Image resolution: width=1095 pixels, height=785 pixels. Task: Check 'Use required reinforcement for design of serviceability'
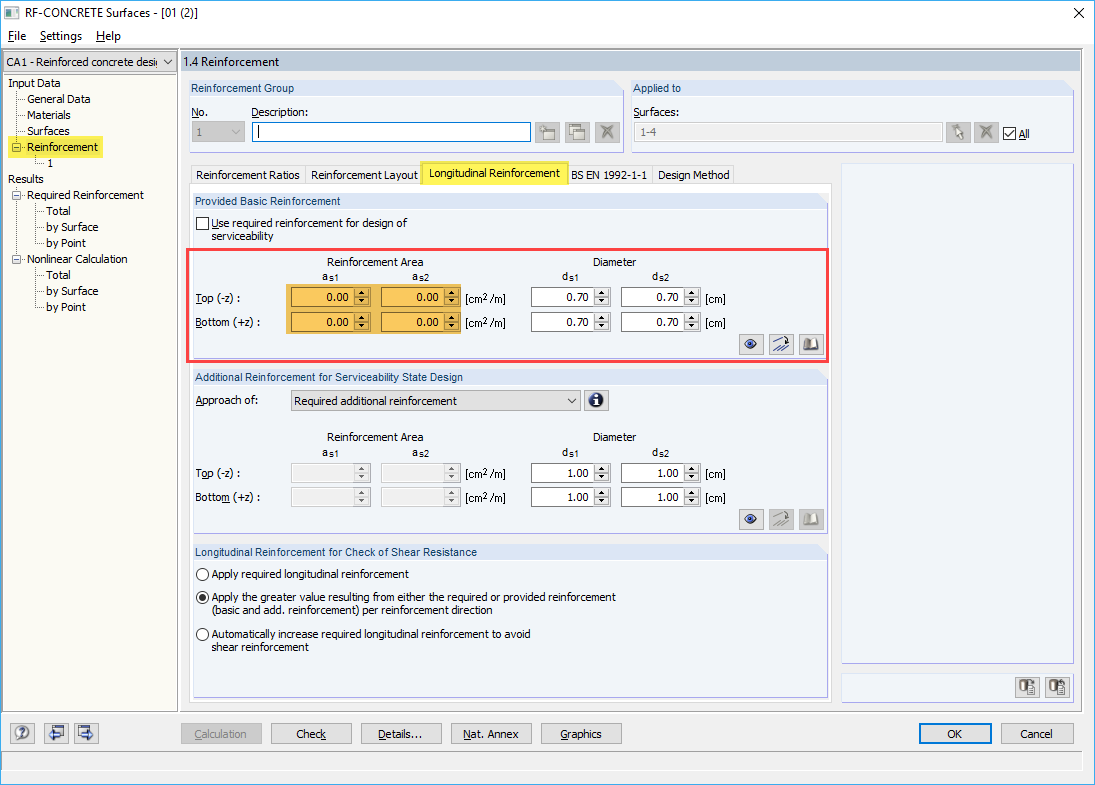click(201, 223)
